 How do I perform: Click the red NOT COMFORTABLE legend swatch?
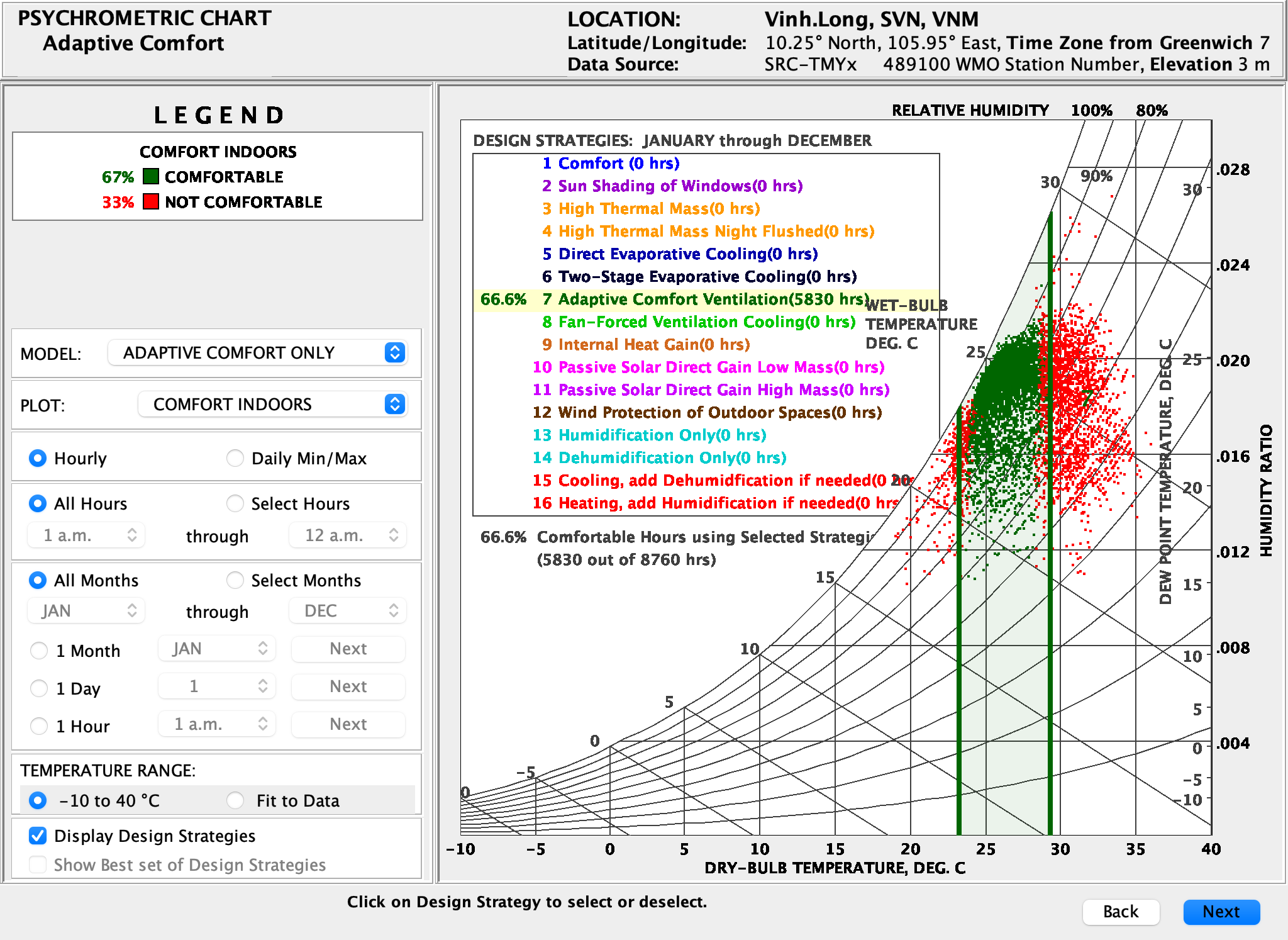(x=150, y=202)
